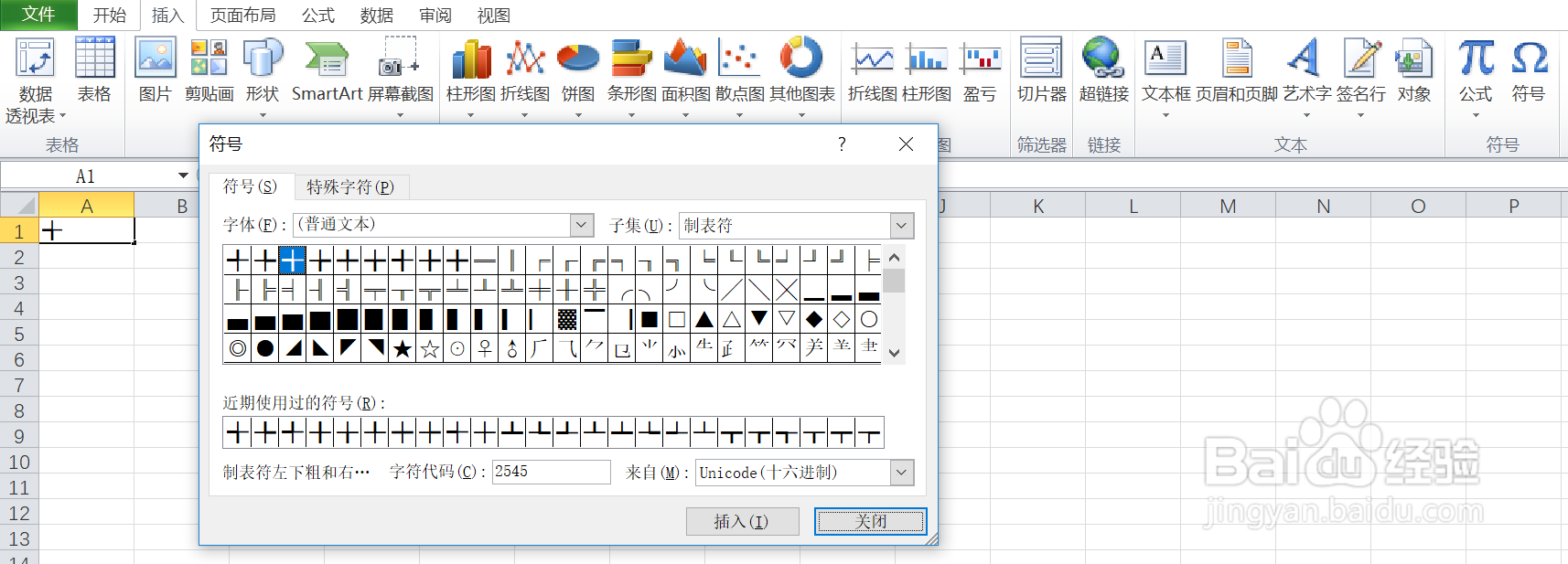Open the 文件 (File) tab
Image resolution: width=1568 pixels, height=564 pixels.
click(38, 15)
